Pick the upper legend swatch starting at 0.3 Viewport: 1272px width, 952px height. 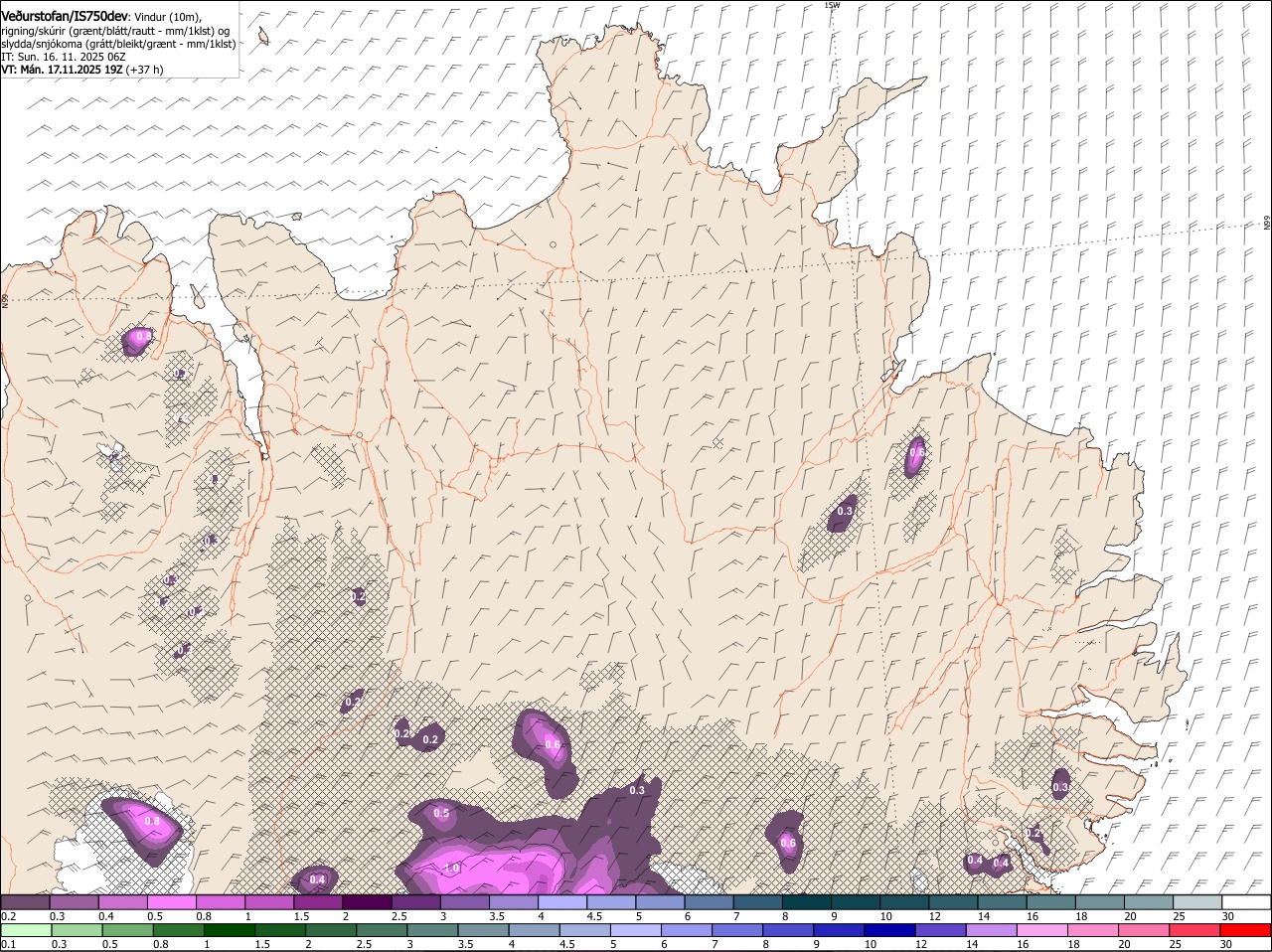click(x=74, y=902)
